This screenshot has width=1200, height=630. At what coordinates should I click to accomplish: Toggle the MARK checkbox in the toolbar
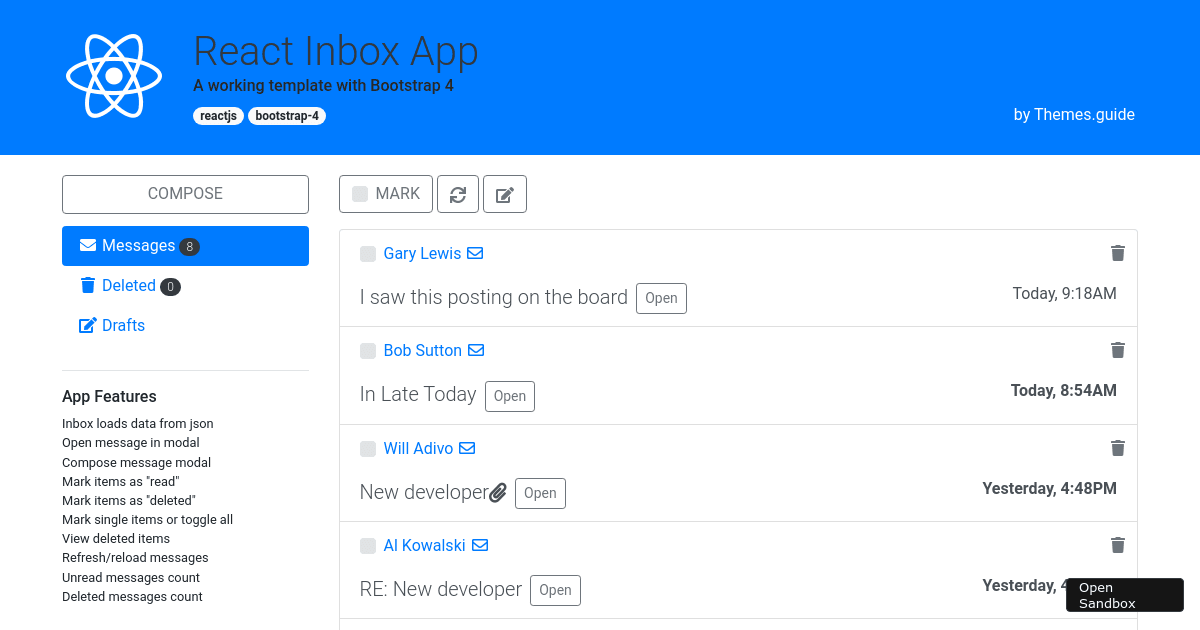[360, 193]
